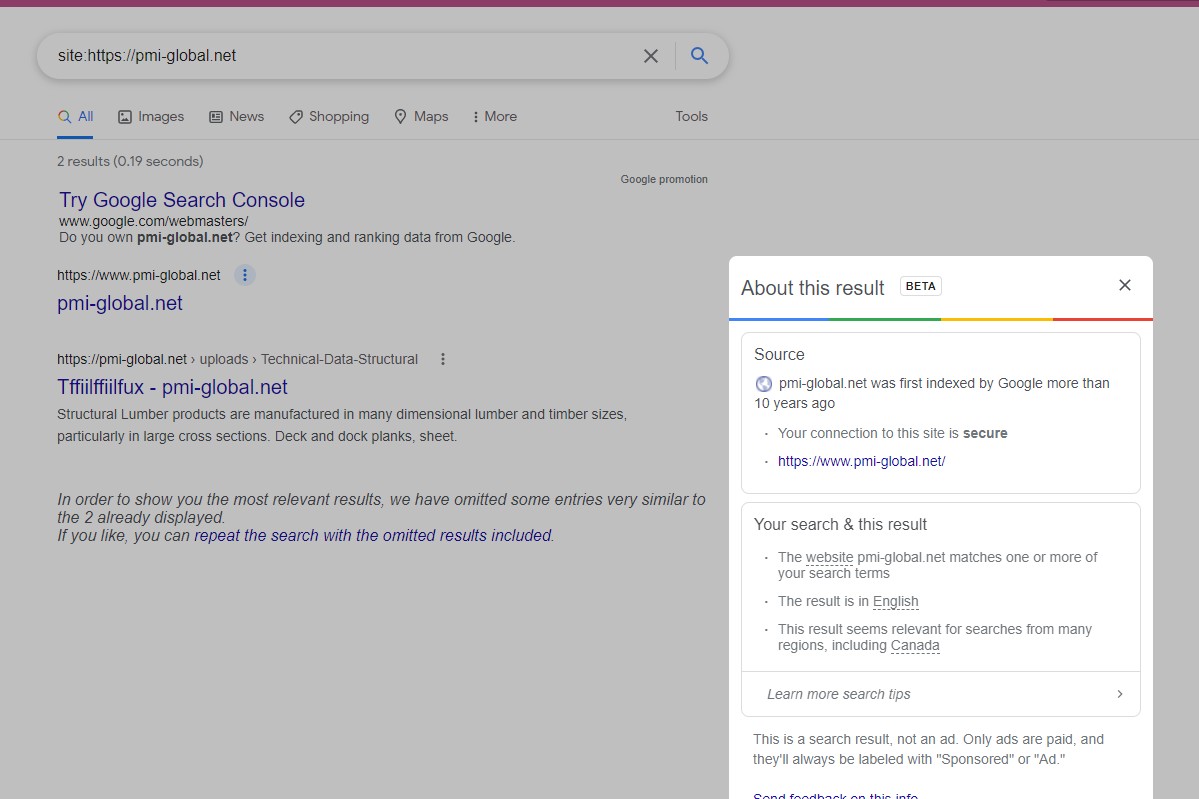This screenshot has width=1199, height=799.
Task: Clear the search box with the X icon
Action: pos(651,56)
